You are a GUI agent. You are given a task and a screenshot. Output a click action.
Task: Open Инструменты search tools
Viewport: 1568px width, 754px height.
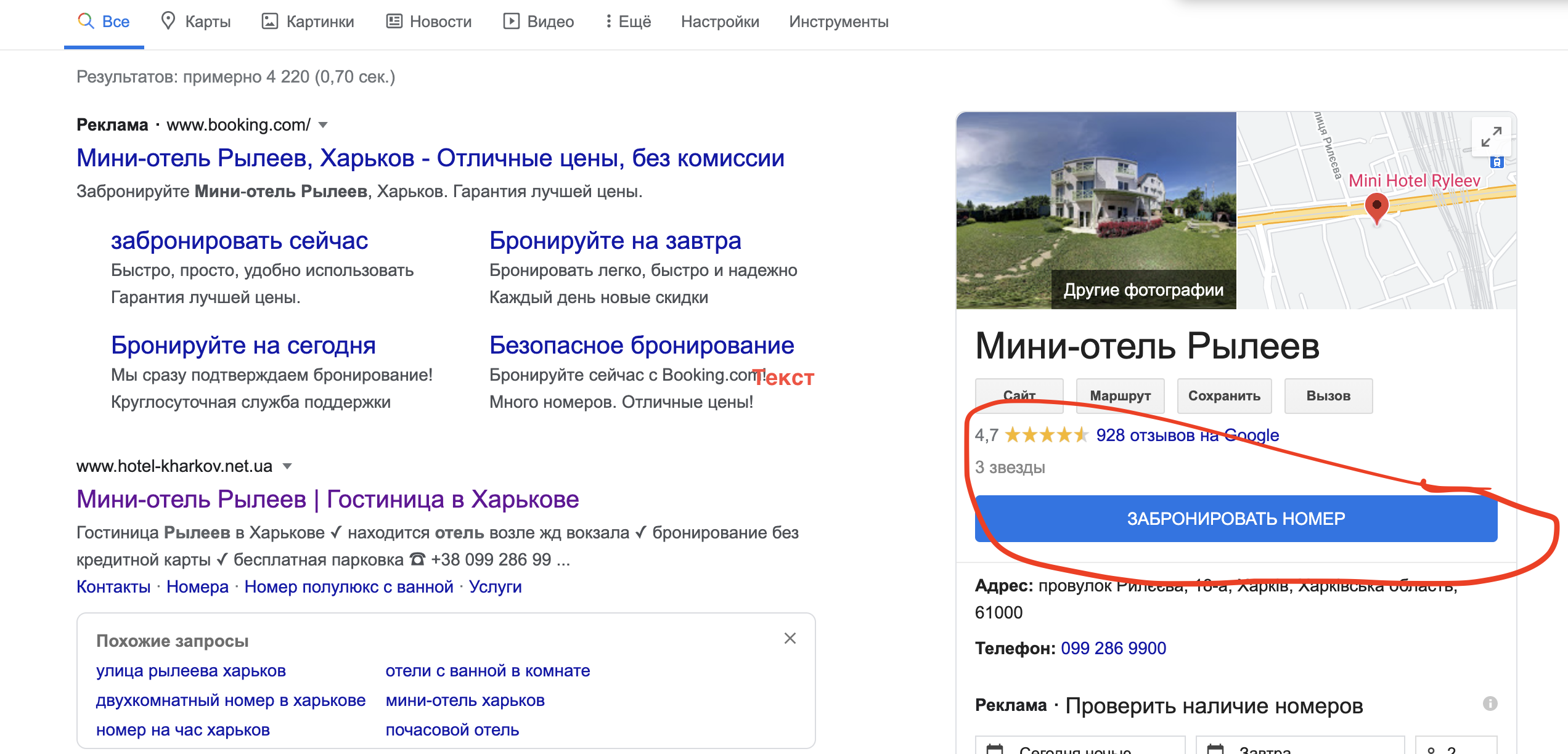pyautogui.click(x=838, y=22)
